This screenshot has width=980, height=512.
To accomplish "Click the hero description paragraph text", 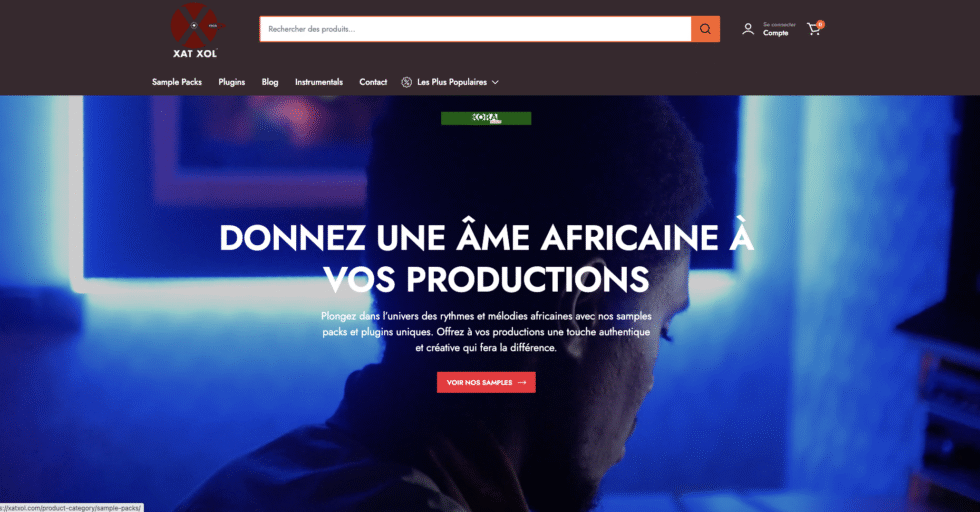I will pyautogui.click(x=486, y=332).
